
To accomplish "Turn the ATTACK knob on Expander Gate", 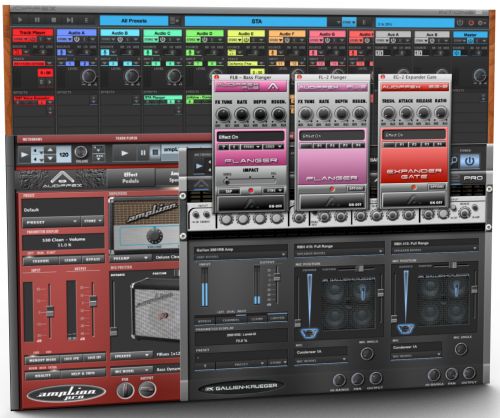I will tap(406, 113).
